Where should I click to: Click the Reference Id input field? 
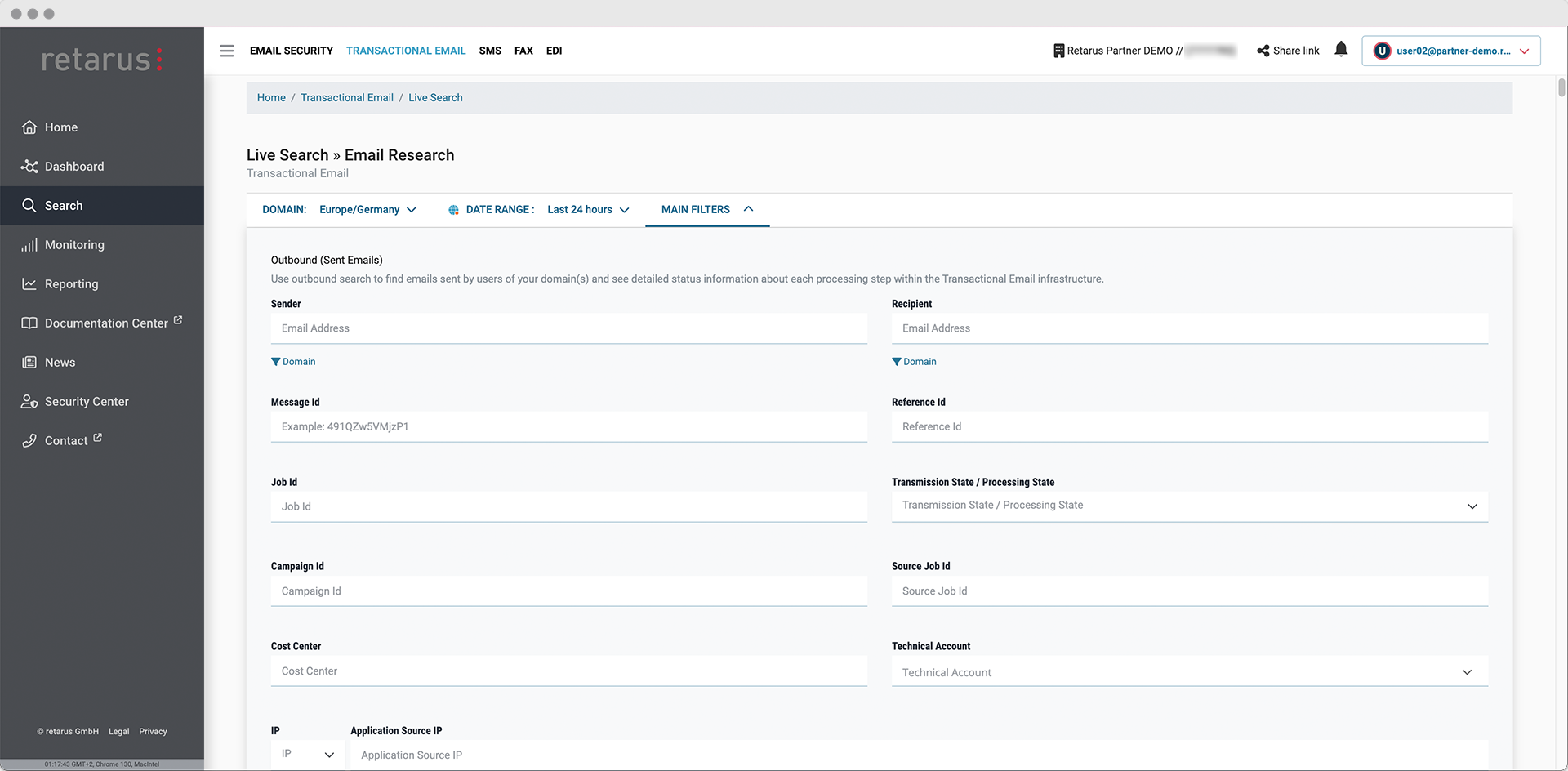point(1190,426)
